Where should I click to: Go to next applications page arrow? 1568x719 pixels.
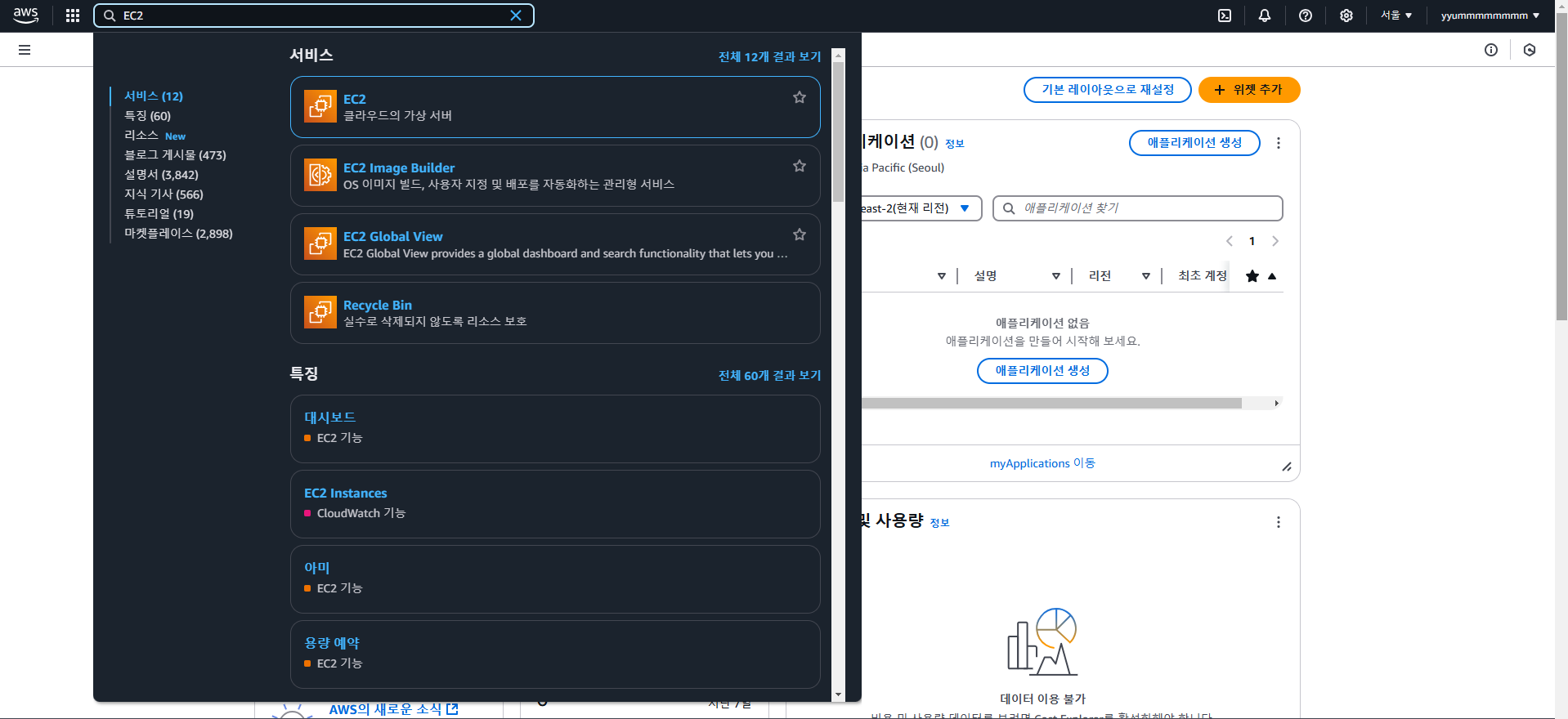[x=1275, y=241]
